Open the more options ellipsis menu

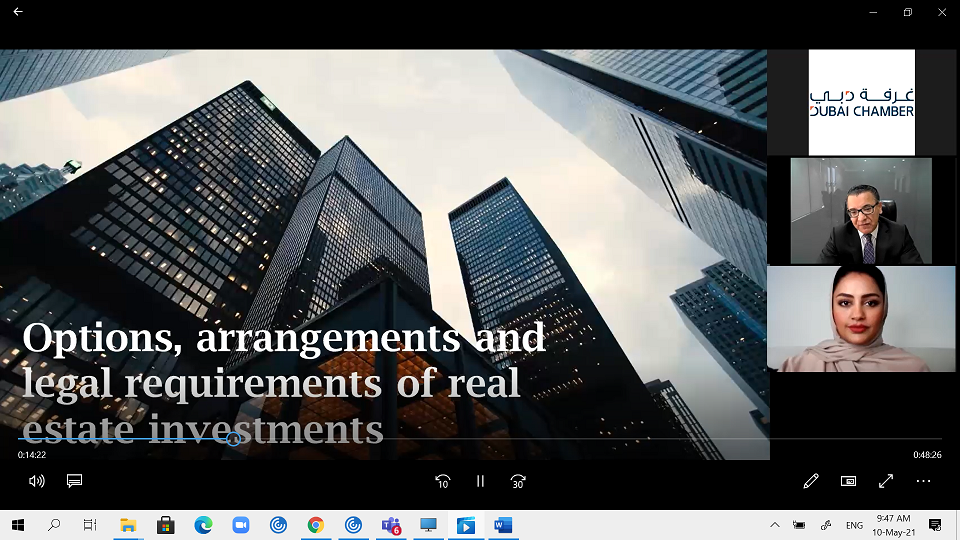click(x=923, y=481)
